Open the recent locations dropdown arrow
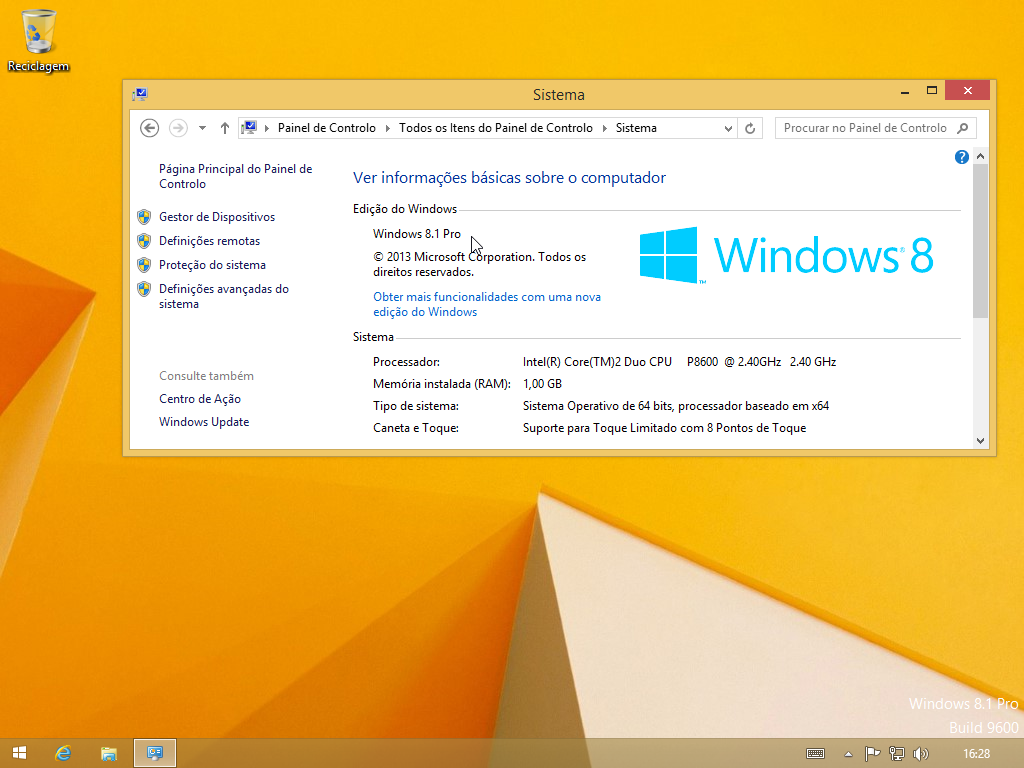1024x768 pixels. coord(202,128)
